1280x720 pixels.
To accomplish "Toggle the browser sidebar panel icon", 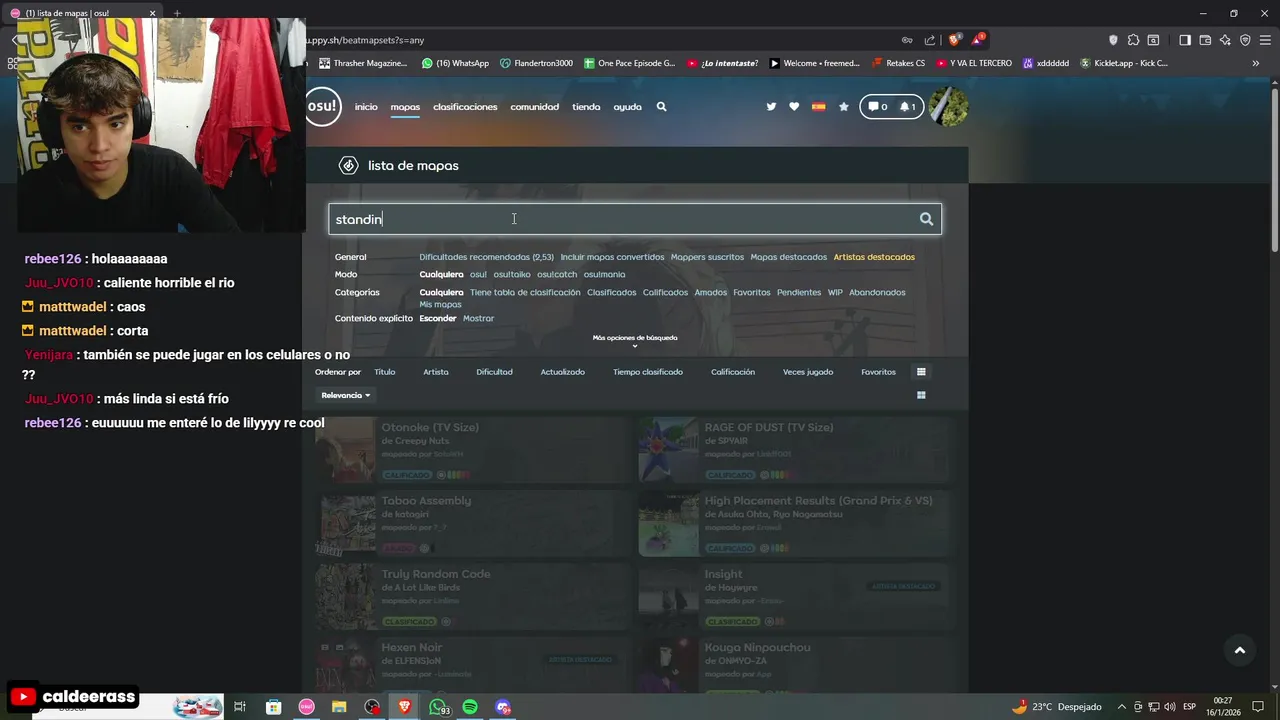I will pos(1185,40).
